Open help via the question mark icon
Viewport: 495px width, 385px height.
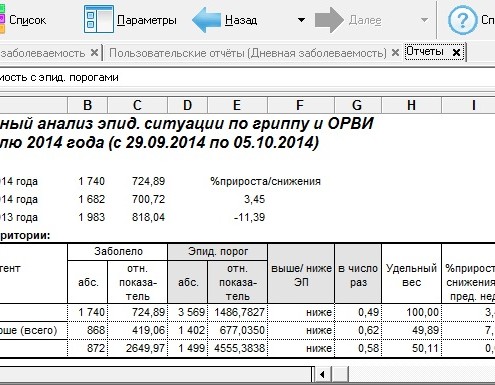(x=463, y=20)
